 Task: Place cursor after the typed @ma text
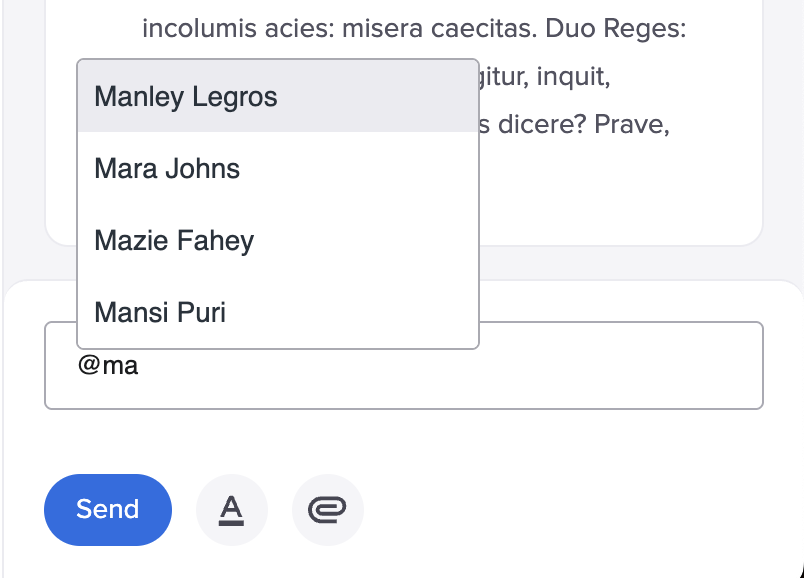[139, 366]
